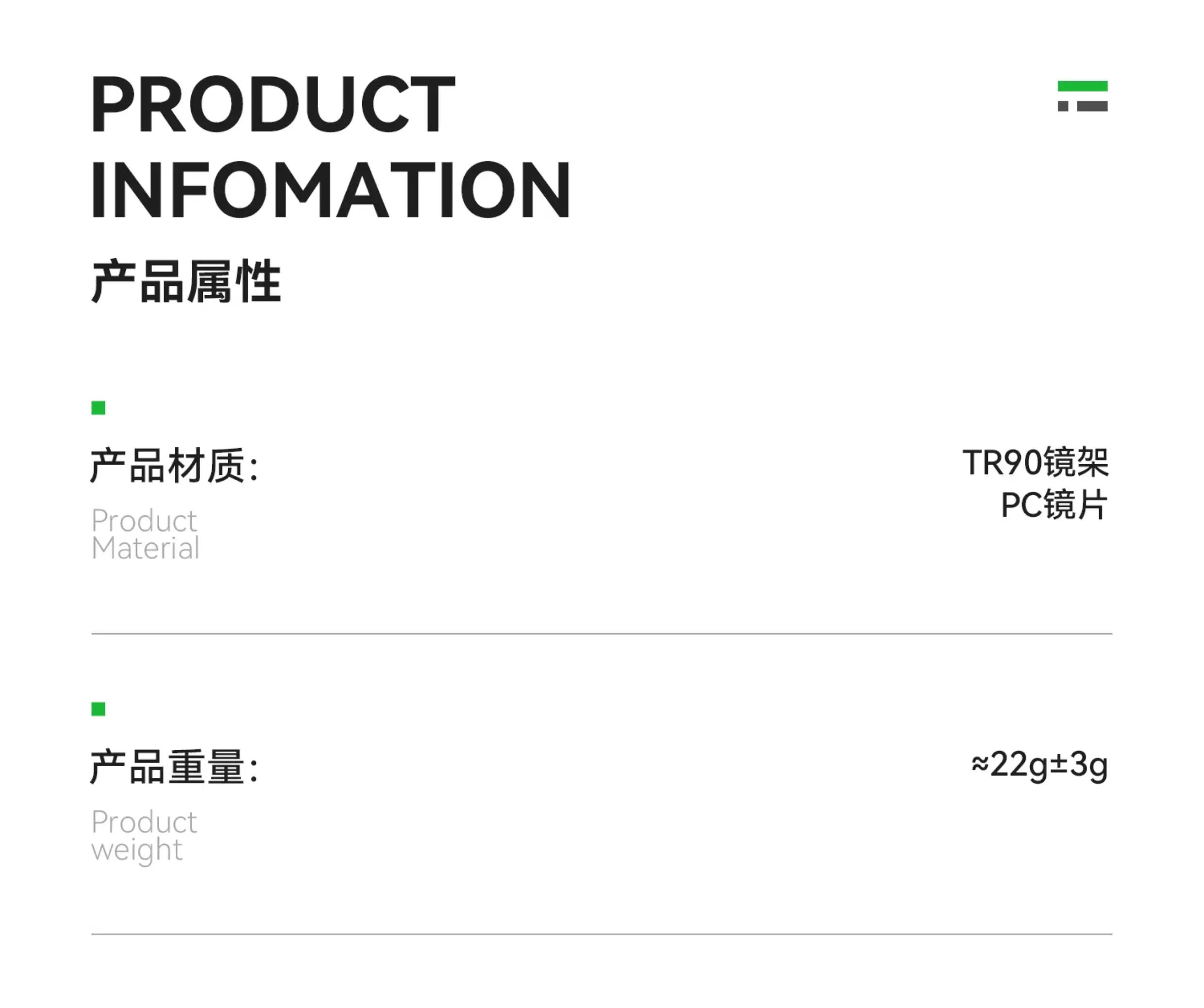Click the small gray square beside gray bar
1204x1008 pixels.
[1062, 106]
